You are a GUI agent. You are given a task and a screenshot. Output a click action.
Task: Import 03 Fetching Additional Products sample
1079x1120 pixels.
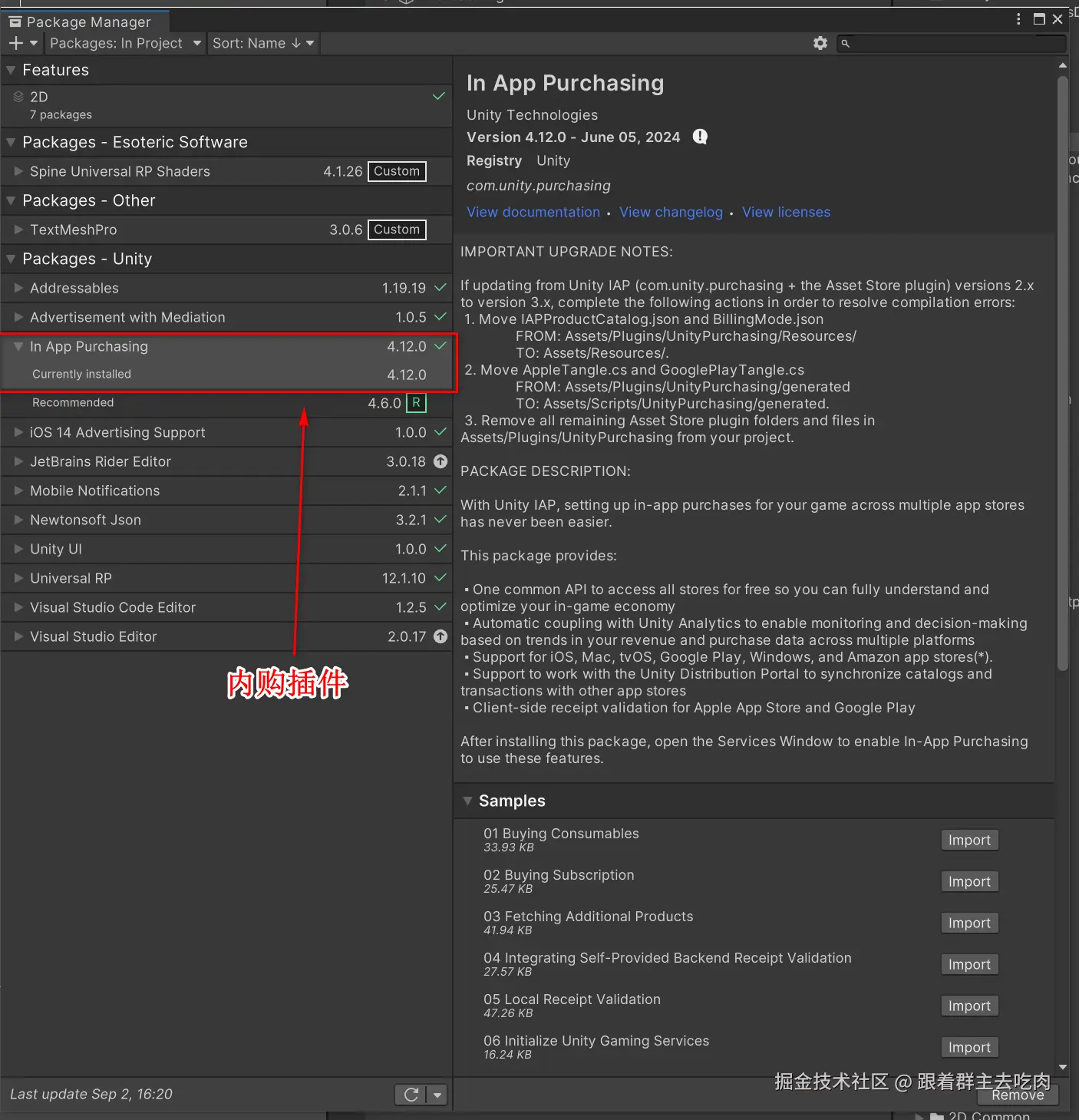(969, 923)
